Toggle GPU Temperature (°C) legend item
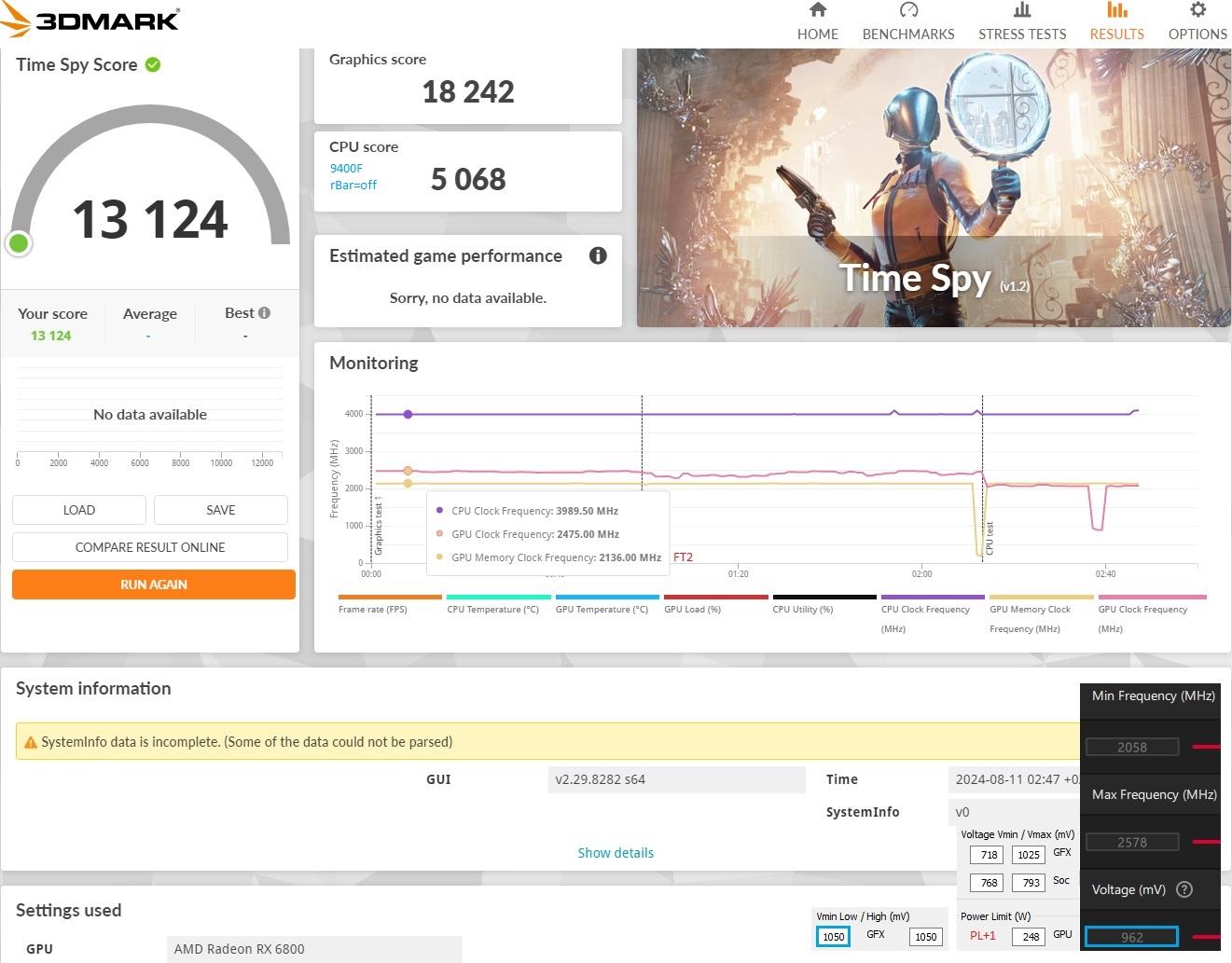The width and height of the screenshot is (1232, 963). (607, 603)
